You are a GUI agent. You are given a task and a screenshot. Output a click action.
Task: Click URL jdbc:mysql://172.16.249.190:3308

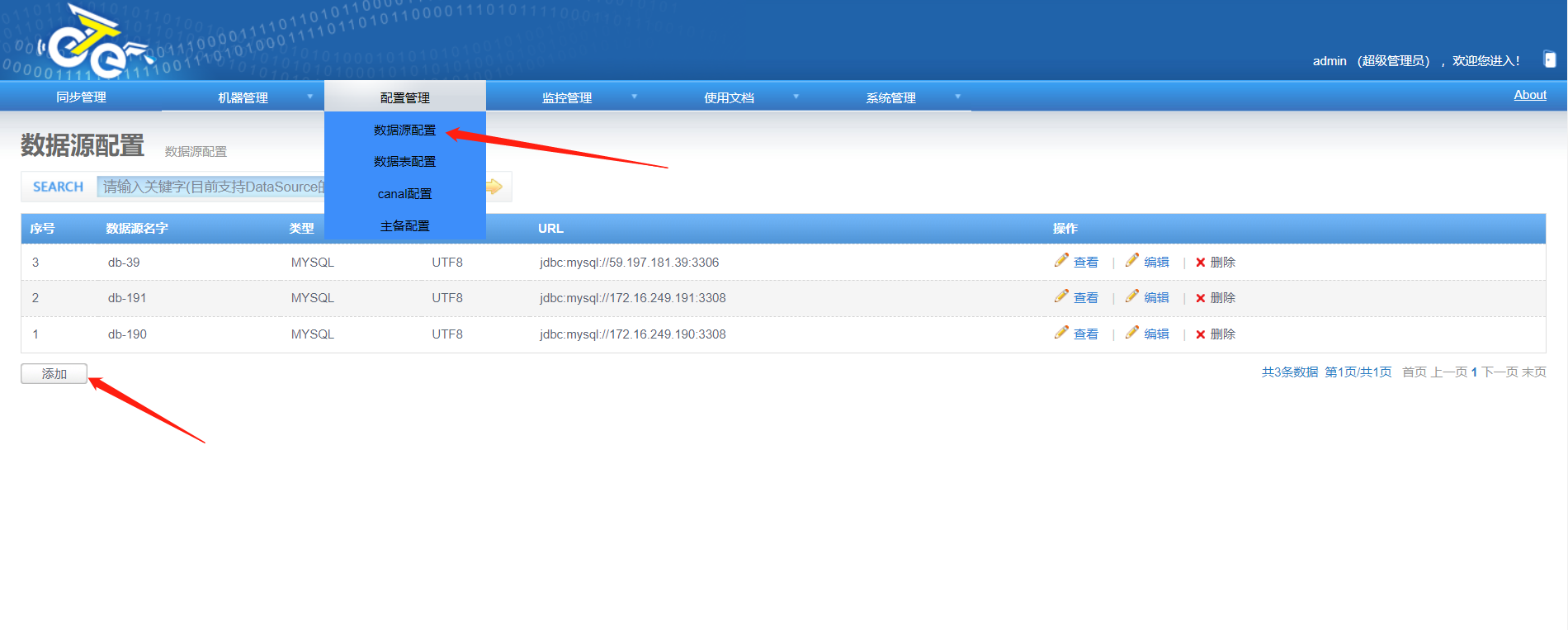632,334
